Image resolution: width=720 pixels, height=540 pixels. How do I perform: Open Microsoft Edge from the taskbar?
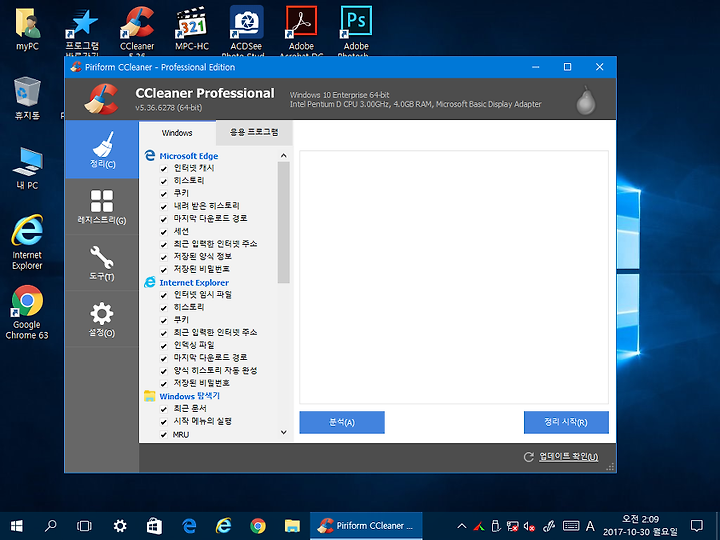coord(189,526)
